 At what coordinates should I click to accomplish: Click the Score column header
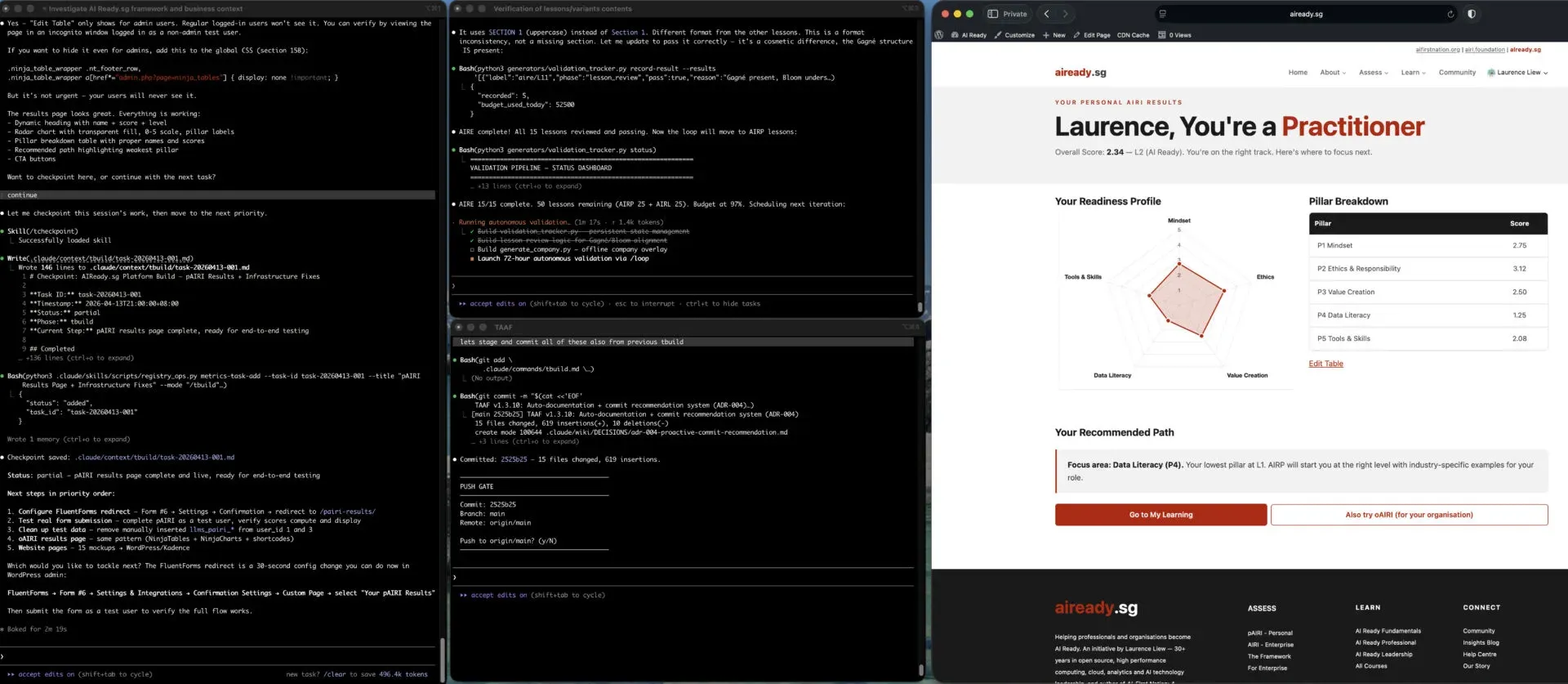pos(1519,223)
